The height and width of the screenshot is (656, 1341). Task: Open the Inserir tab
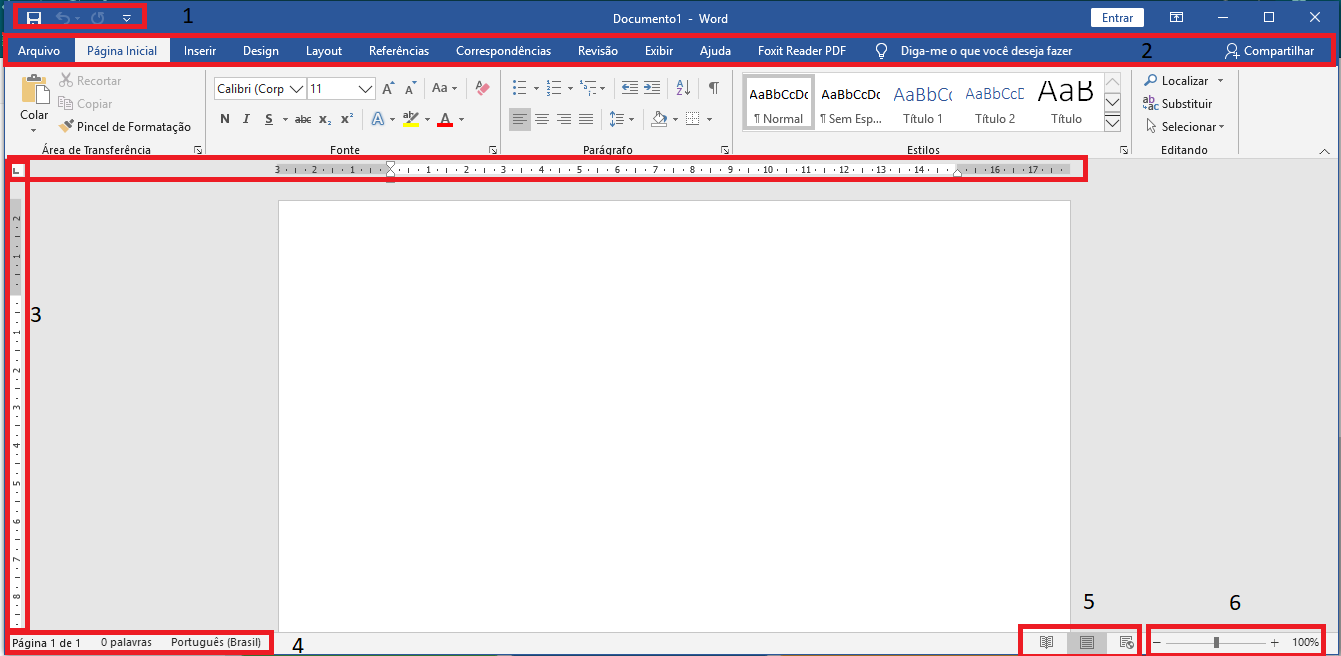(x=200, y=51)
